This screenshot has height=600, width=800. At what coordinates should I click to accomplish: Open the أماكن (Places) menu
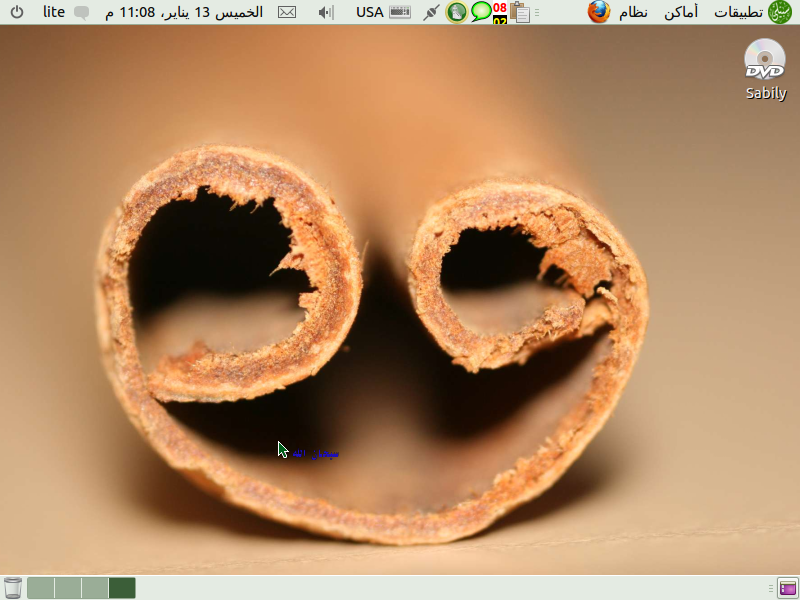click(x=681, y=12)
